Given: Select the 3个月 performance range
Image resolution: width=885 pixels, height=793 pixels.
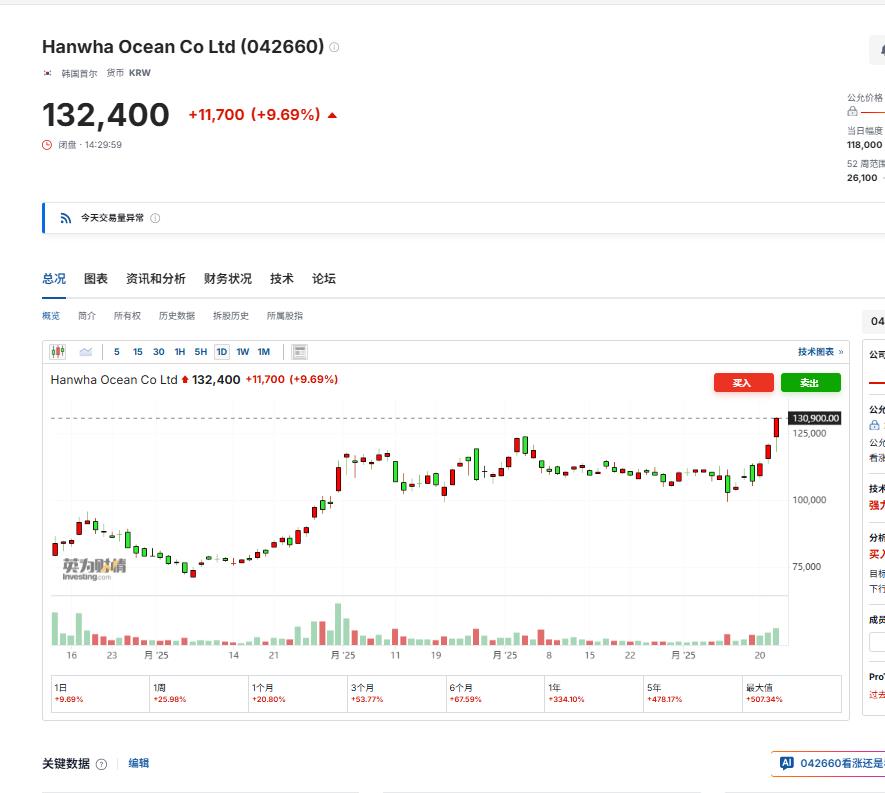Looking at the screenshot, I should pyautogui.click(x=396, y=694).
